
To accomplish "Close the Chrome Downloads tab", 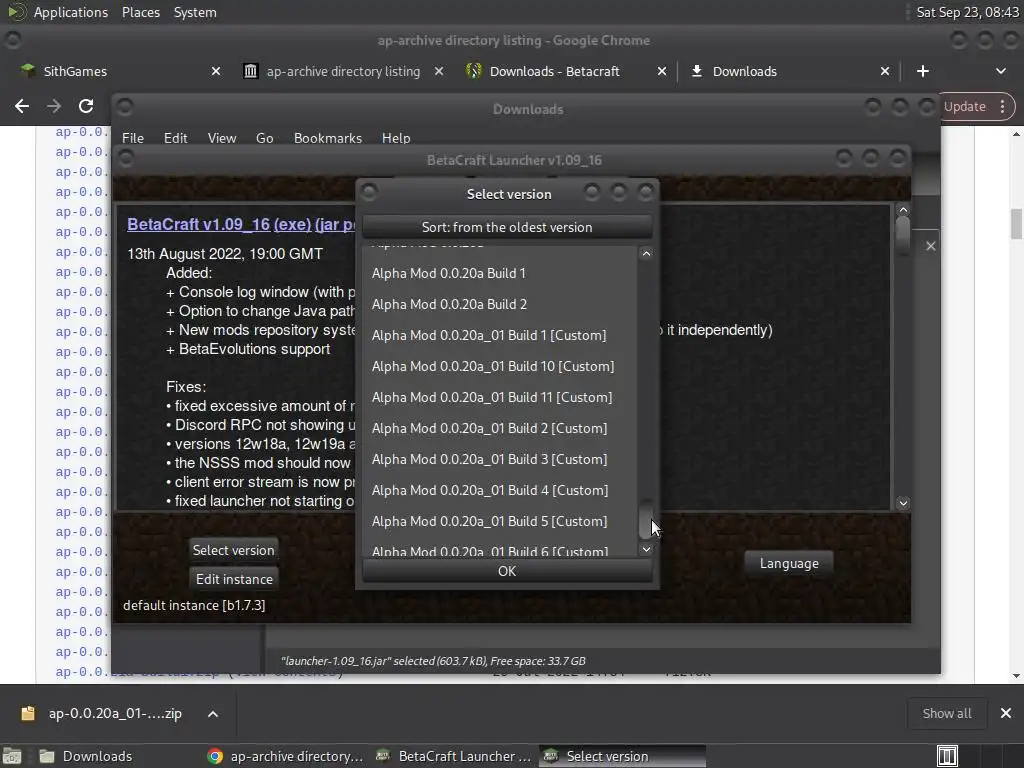I will pyautogui.click(x=884, y=71).
